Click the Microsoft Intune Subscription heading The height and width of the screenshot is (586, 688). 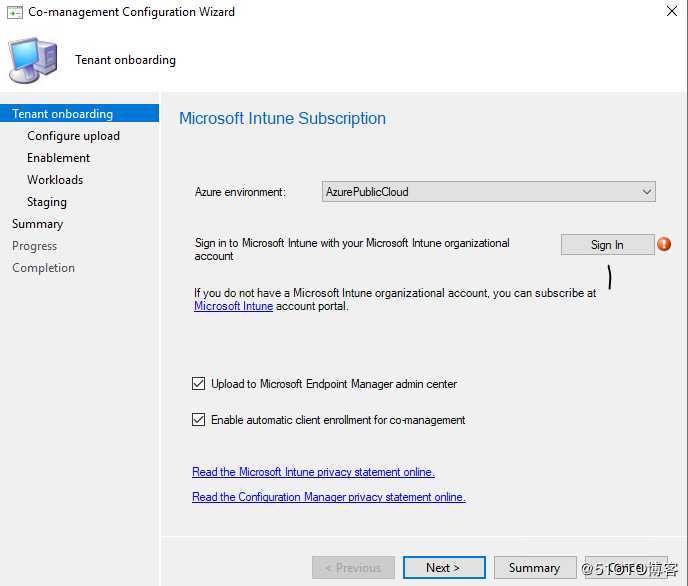tap(283, 118)
